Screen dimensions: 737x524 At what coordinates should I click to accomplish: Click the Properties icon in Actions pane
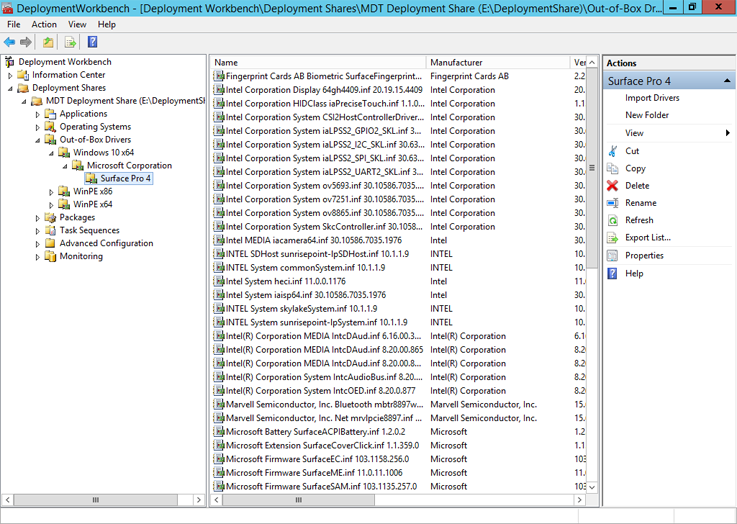click(x=613, y=255)
